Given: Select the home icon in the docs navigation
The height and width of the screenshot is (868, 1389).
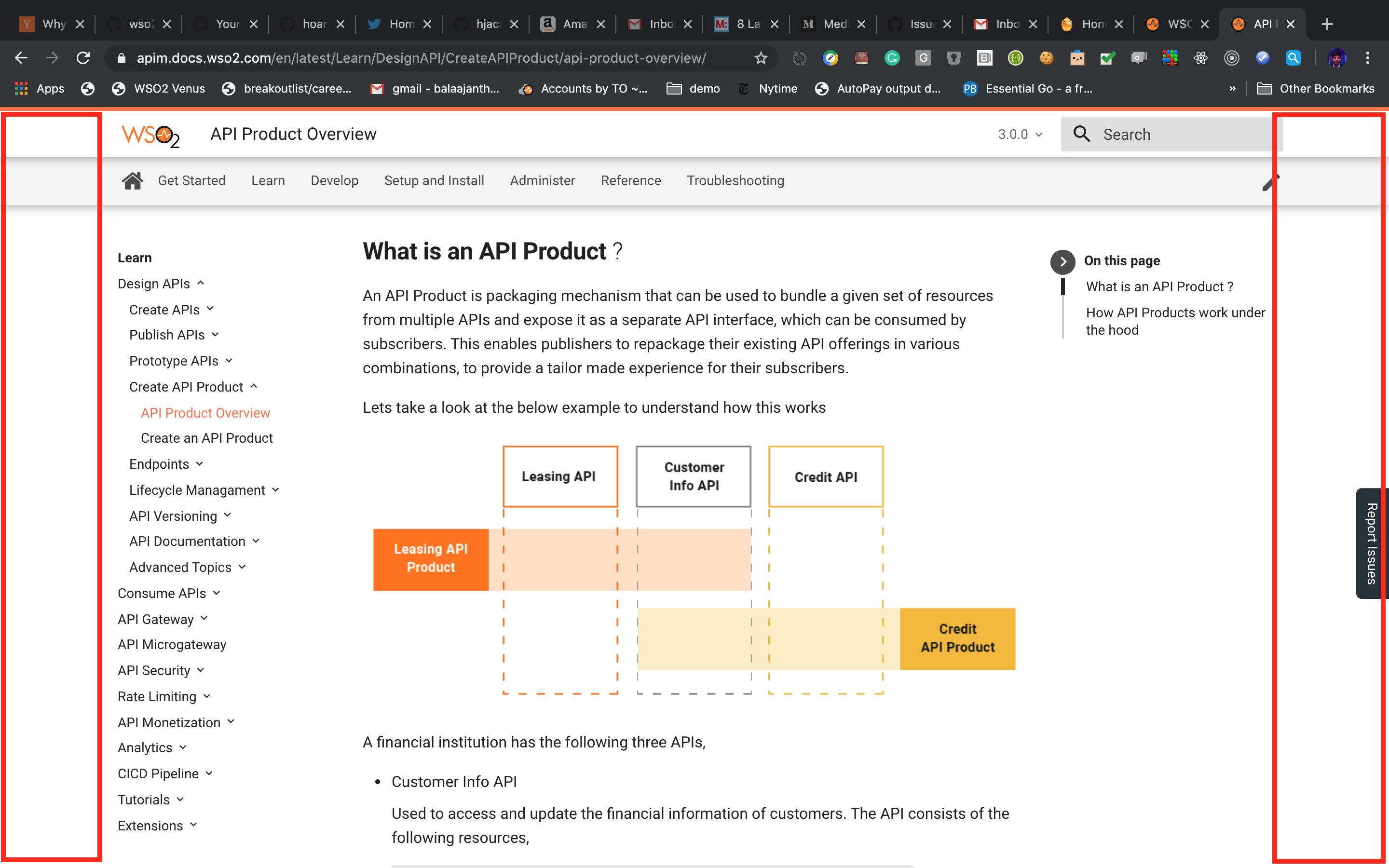Looking at the screenshot, I should coord(133,180).
